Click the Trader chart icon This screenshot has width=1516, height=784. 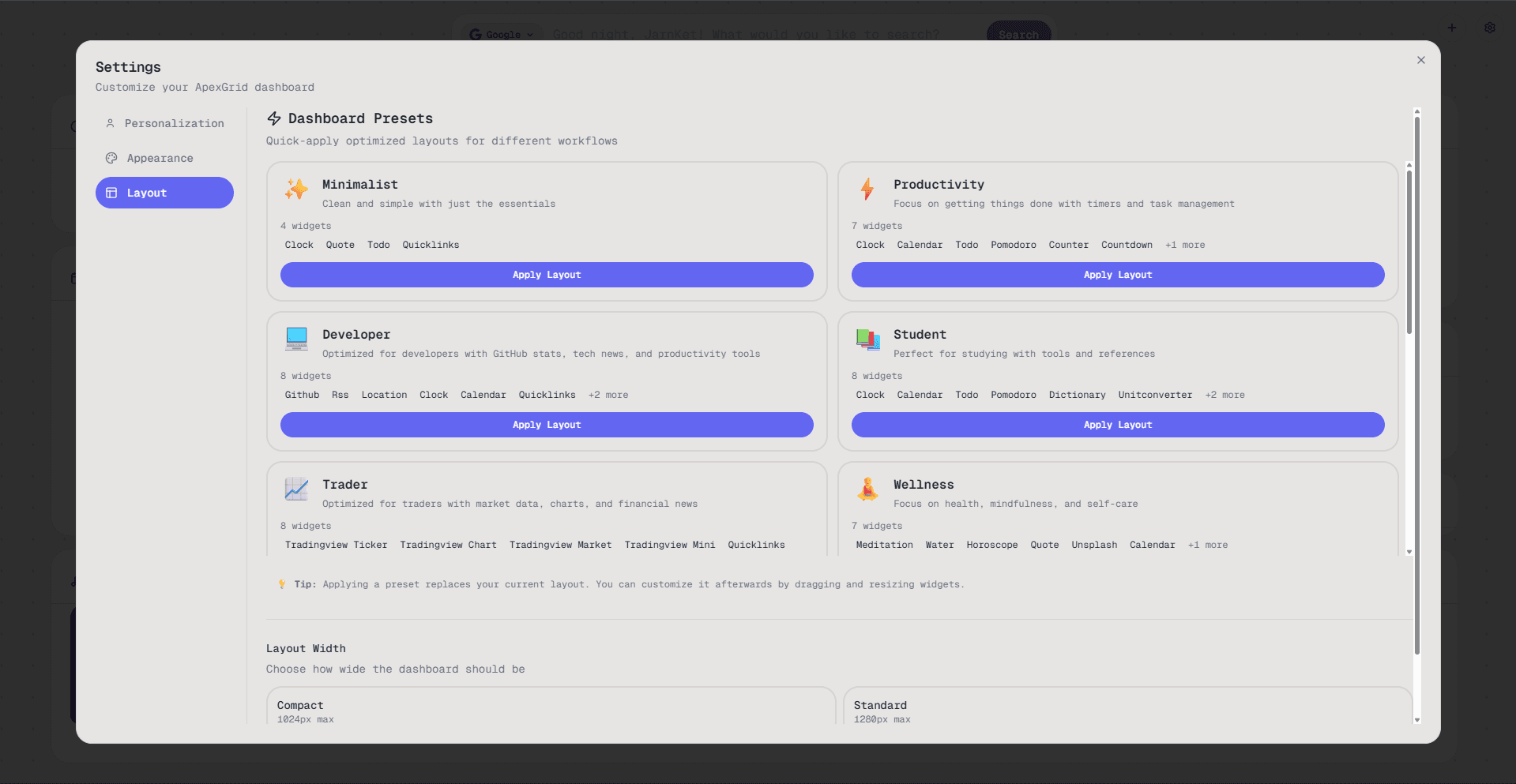297,489
